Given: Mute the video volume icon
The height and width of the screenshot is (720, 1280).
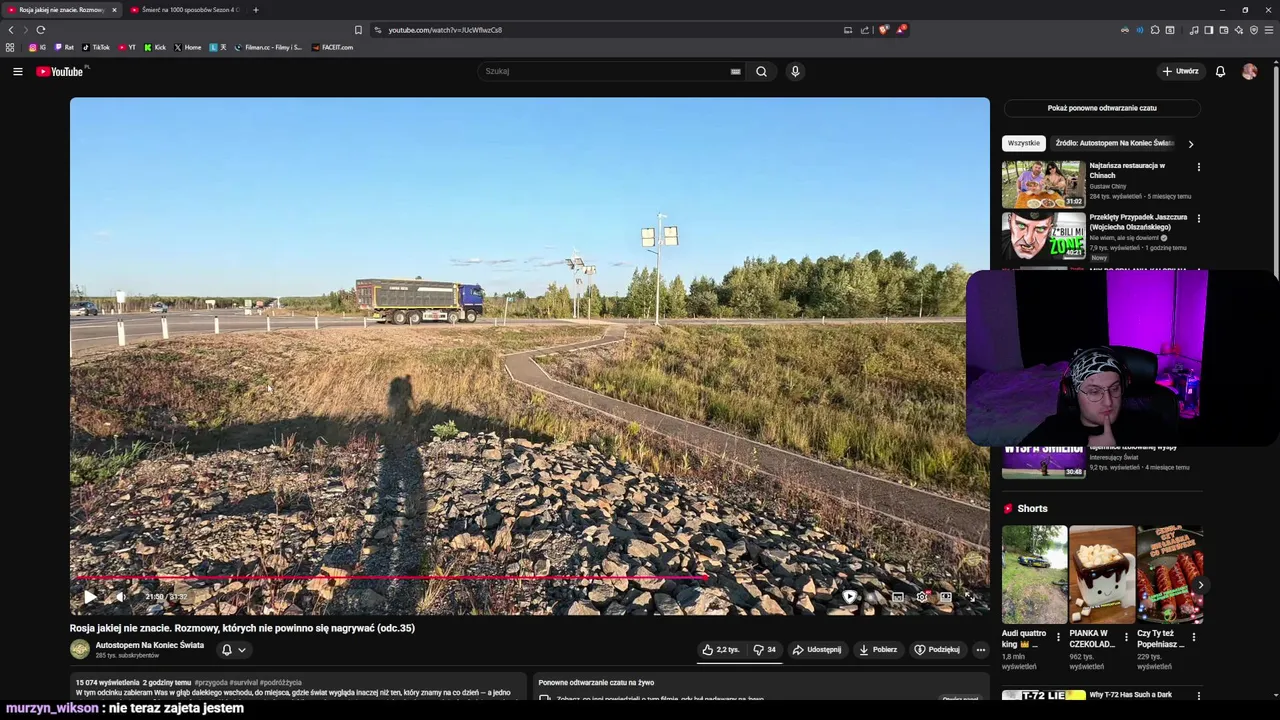Looking at the screenshot, I should click(121, 597).
